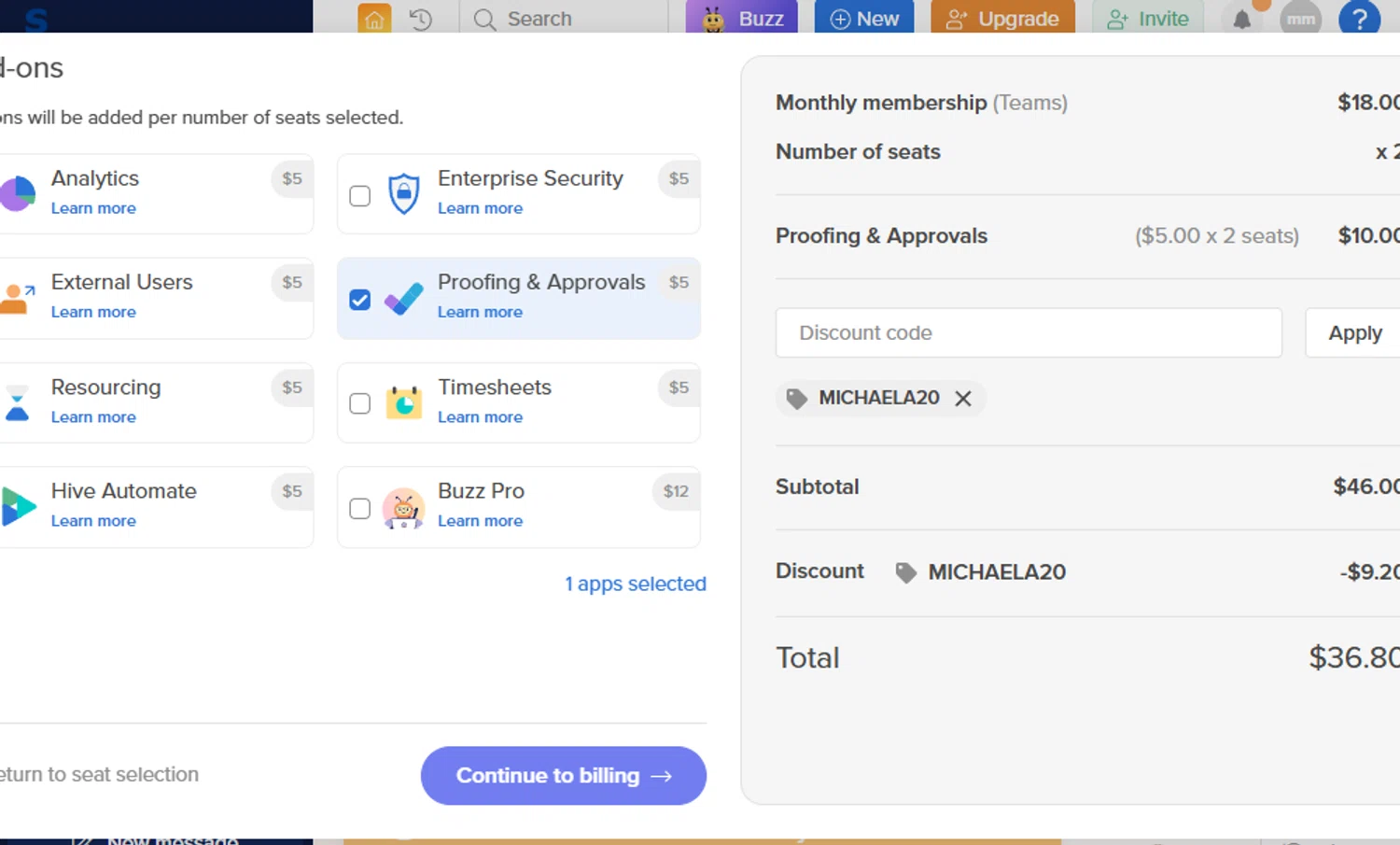The height and width of the screenshot is (845, 1400).
Task: Apply the discount code
Action: tap(1355, 332)
